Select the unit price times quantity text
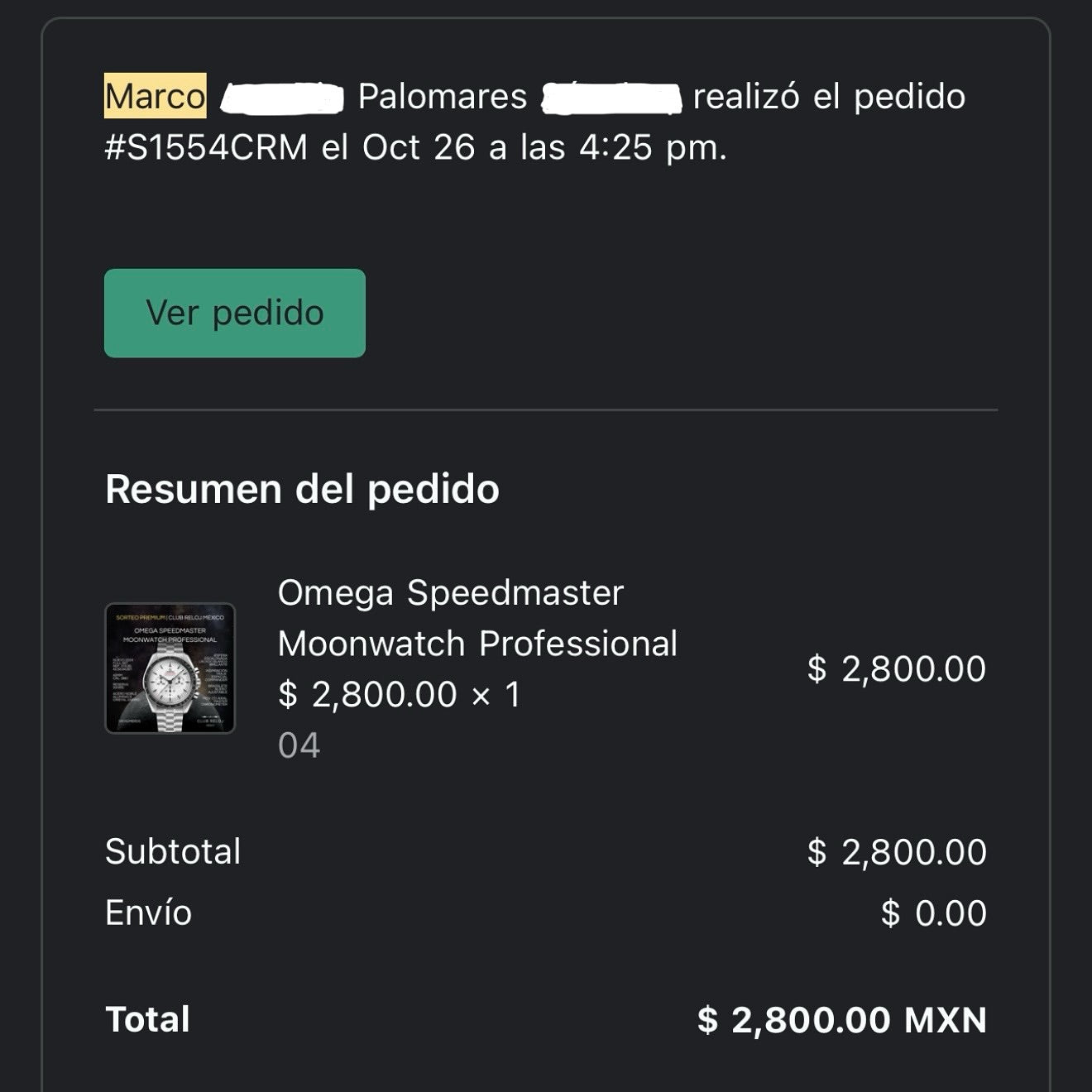The height and width of the screenshot is (1092, 1092). coord(399,694)
